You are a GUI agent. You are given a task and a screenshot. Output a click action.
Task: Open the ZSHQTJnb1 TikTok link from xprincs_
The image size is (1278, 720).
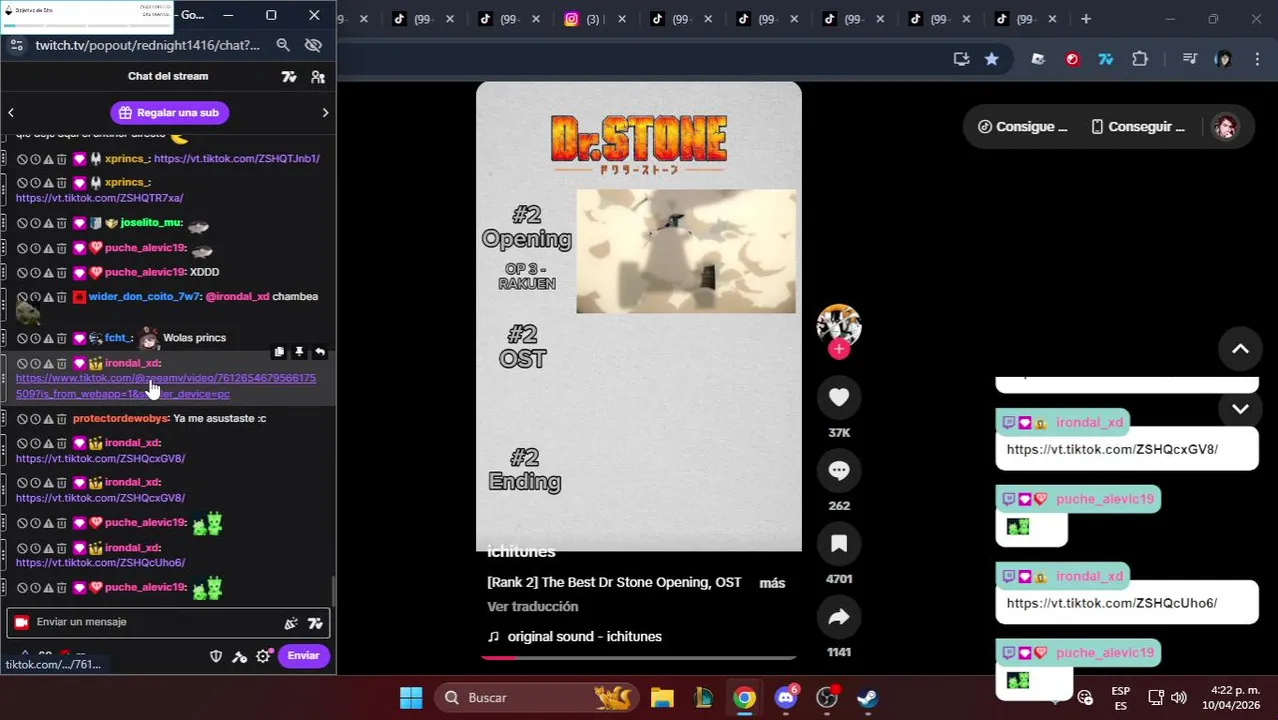pyautogui.click(x=237, y=159)
